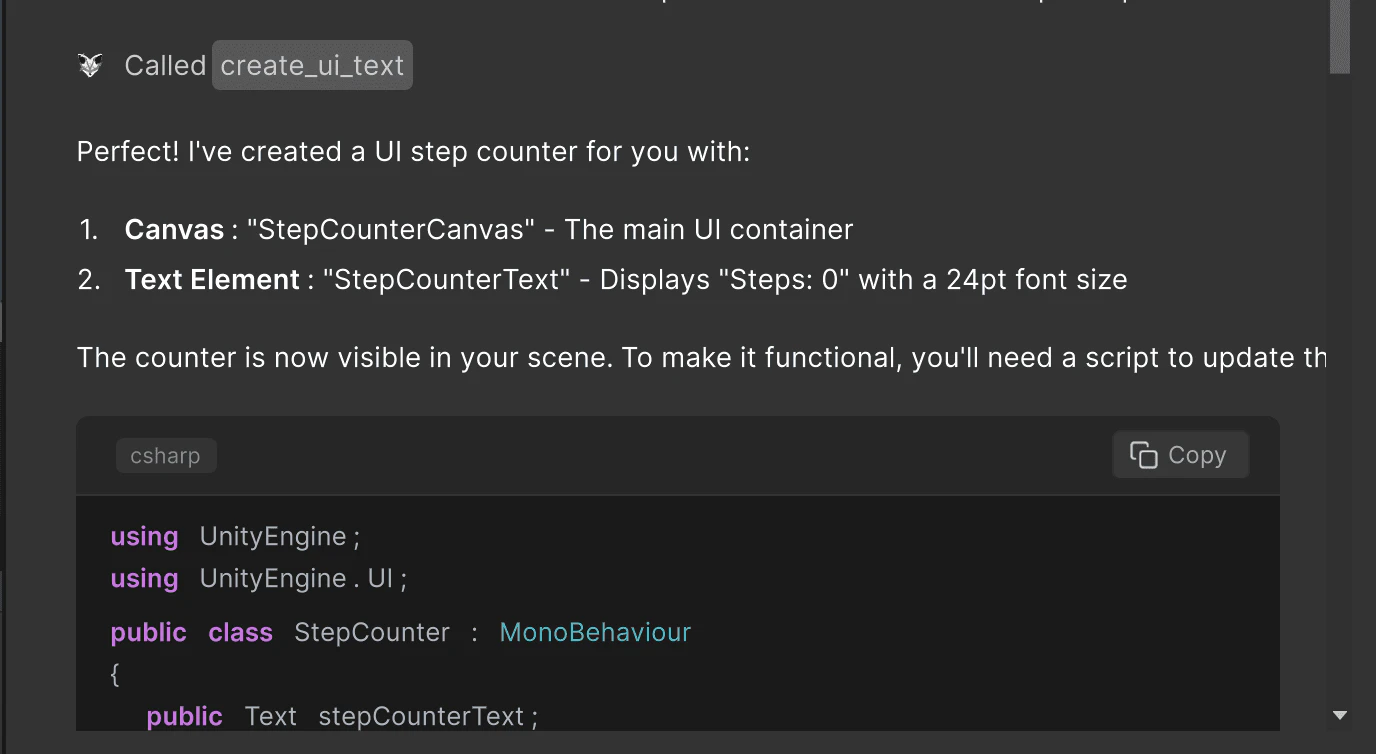Click the bold "Text Element" list label
This screenshot has height=754, width=1376.
[x=212, y=280]
